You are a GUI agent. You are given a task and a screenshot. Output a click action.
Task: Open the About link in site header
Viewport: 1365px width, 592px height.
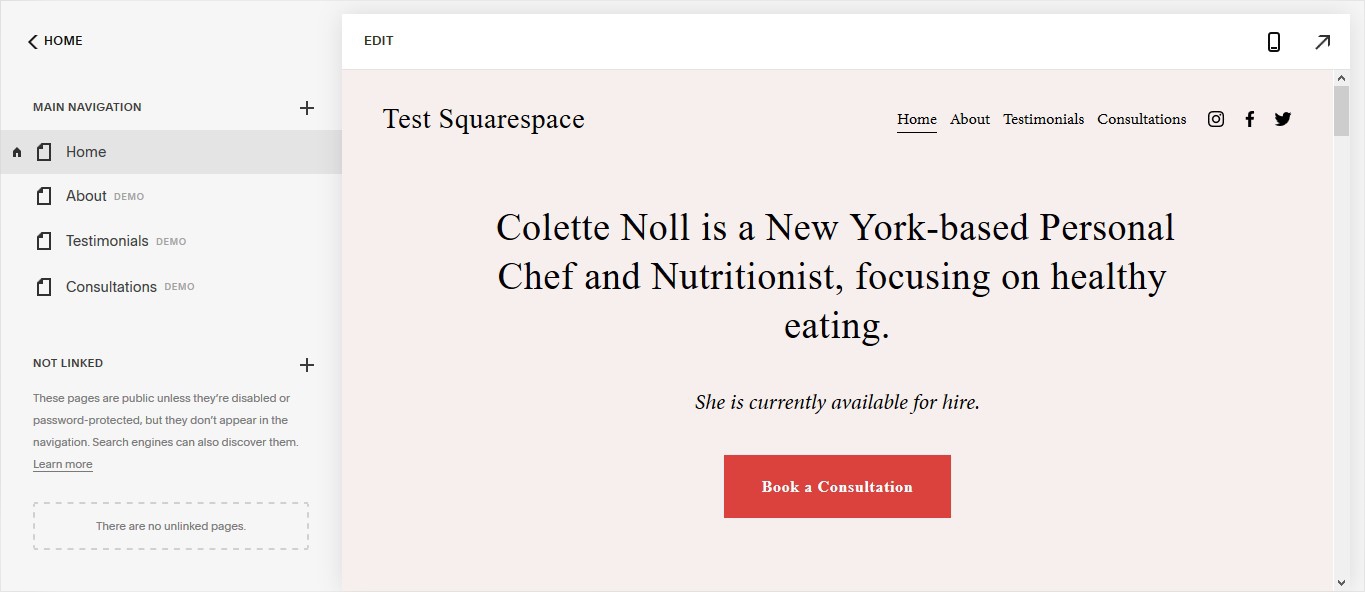click(x=970, y=119)
